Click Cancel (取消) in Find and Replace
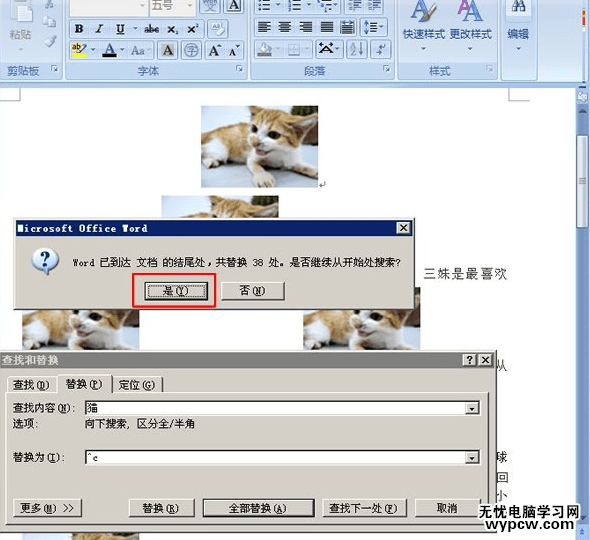 click(447, 508)
